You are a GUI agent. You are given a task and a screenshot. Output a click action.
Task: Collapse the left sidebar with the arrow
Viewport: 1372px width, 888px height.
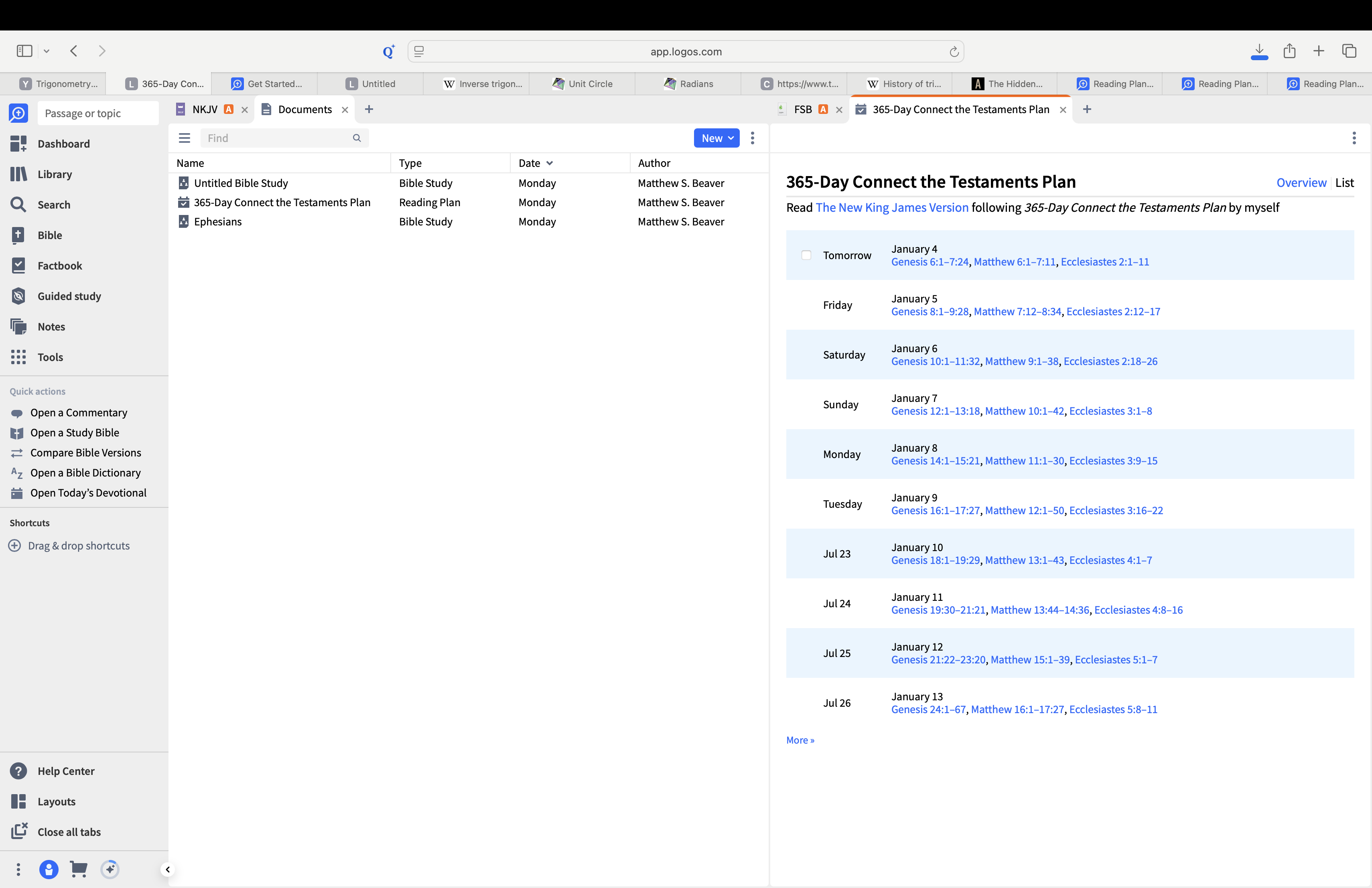pos(167,870)
